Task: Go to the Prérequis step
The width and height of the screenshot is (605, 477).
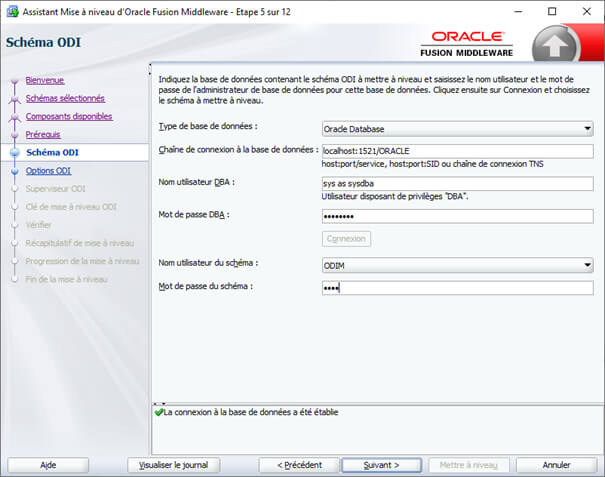Action: (x=43, y=134)
